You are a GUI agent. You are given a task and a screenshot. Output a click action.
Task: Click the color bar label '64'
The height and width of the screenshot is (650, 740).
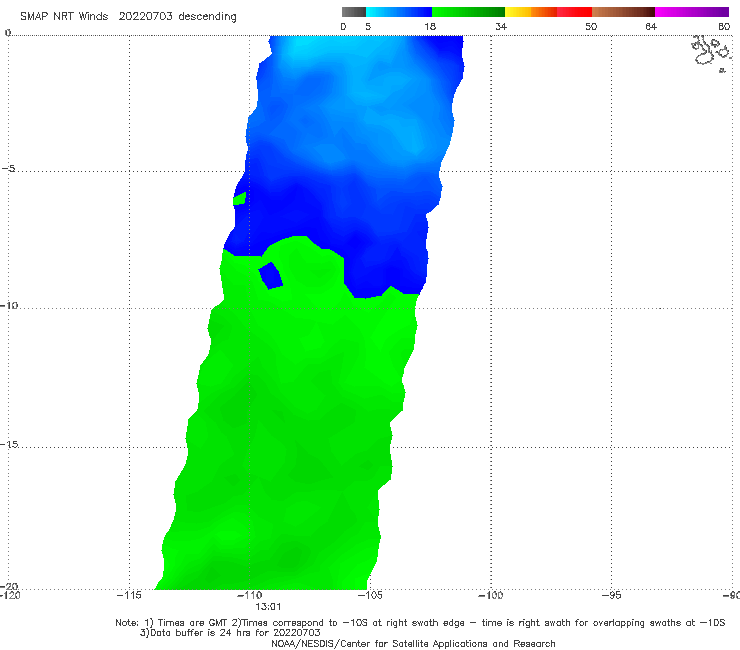[651, 27]
